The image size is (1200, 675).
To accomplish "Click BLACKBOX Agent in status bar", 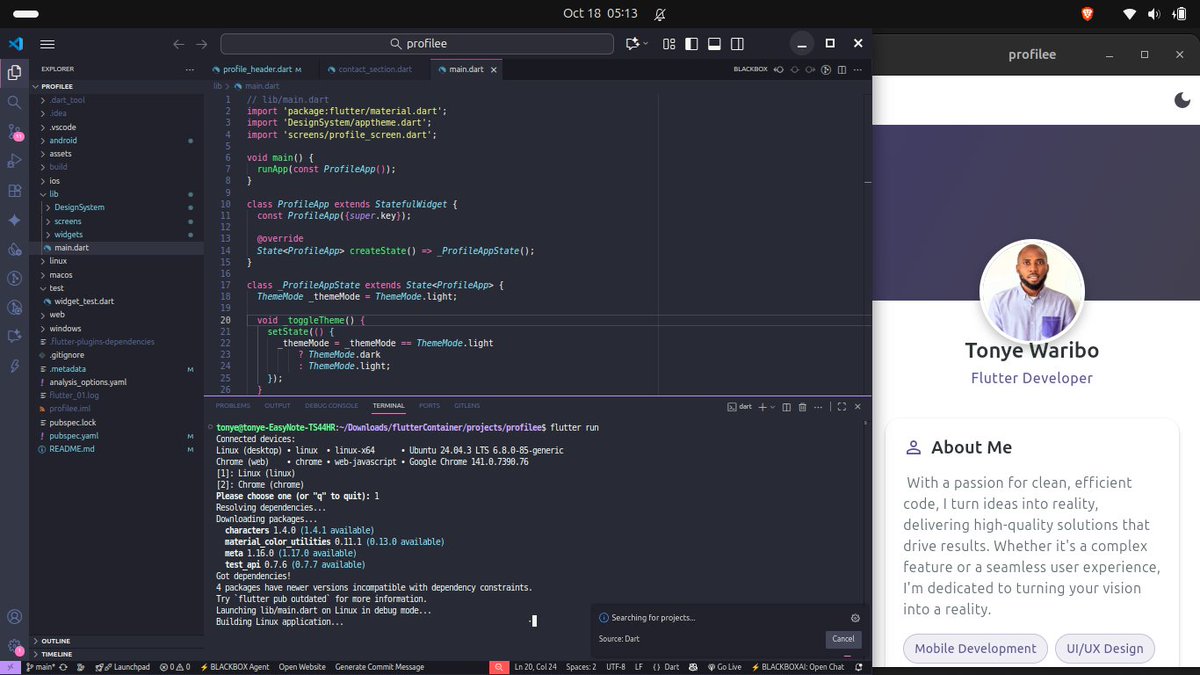I will click(234, 667).
